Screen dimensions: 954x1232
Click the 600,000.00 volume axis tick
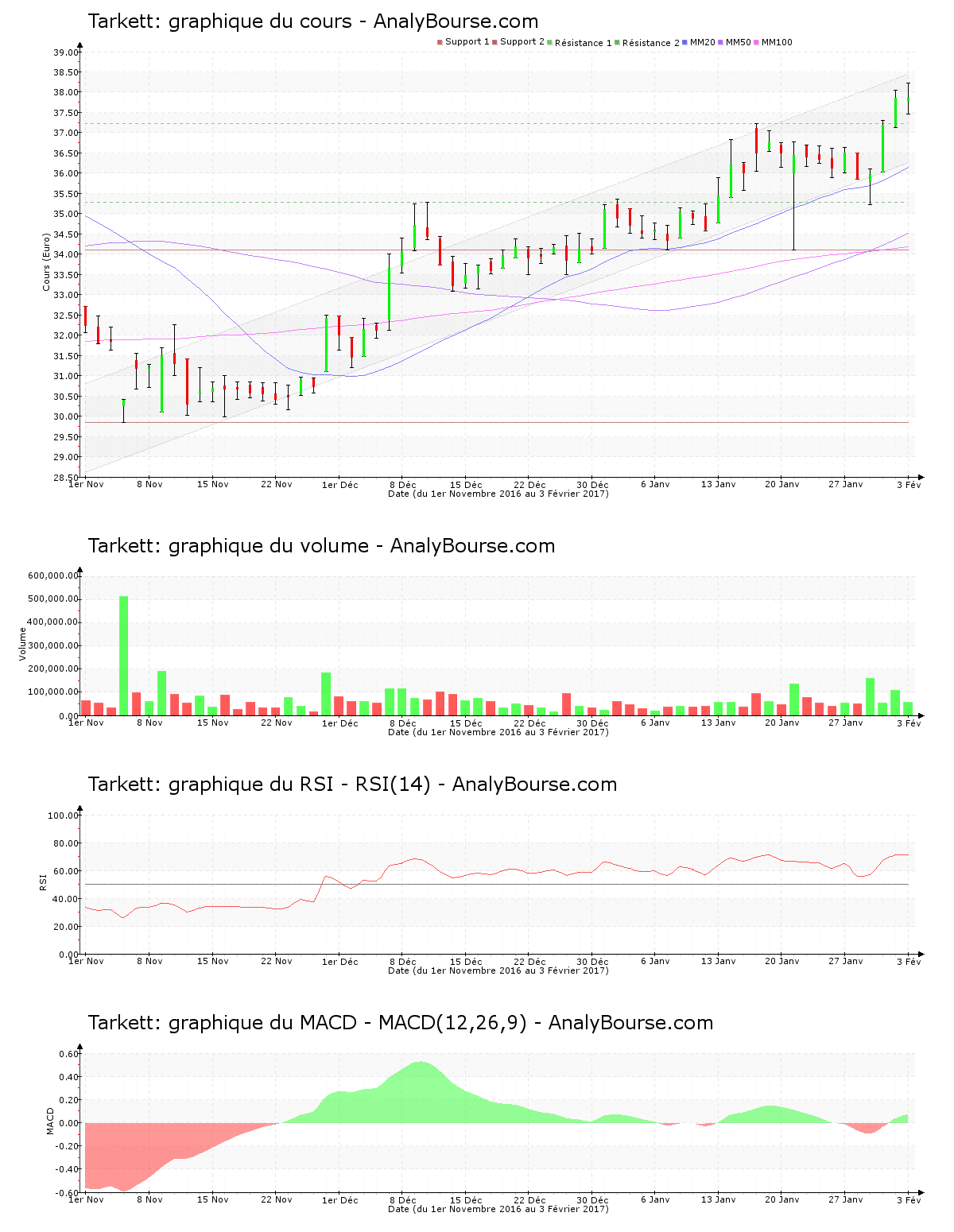click(x=53, y=575)
